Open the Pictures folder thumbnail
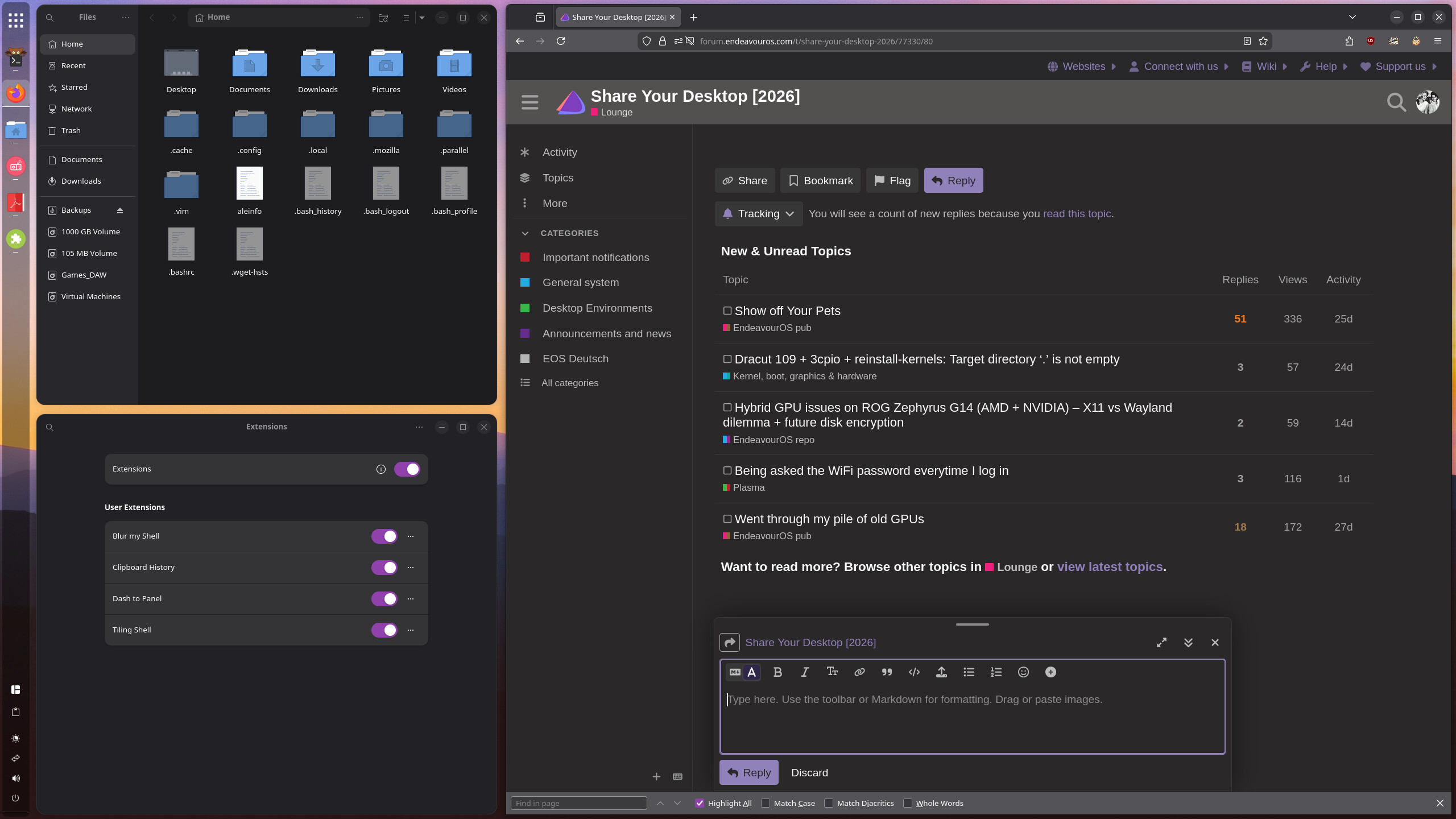 pos(386,64)
